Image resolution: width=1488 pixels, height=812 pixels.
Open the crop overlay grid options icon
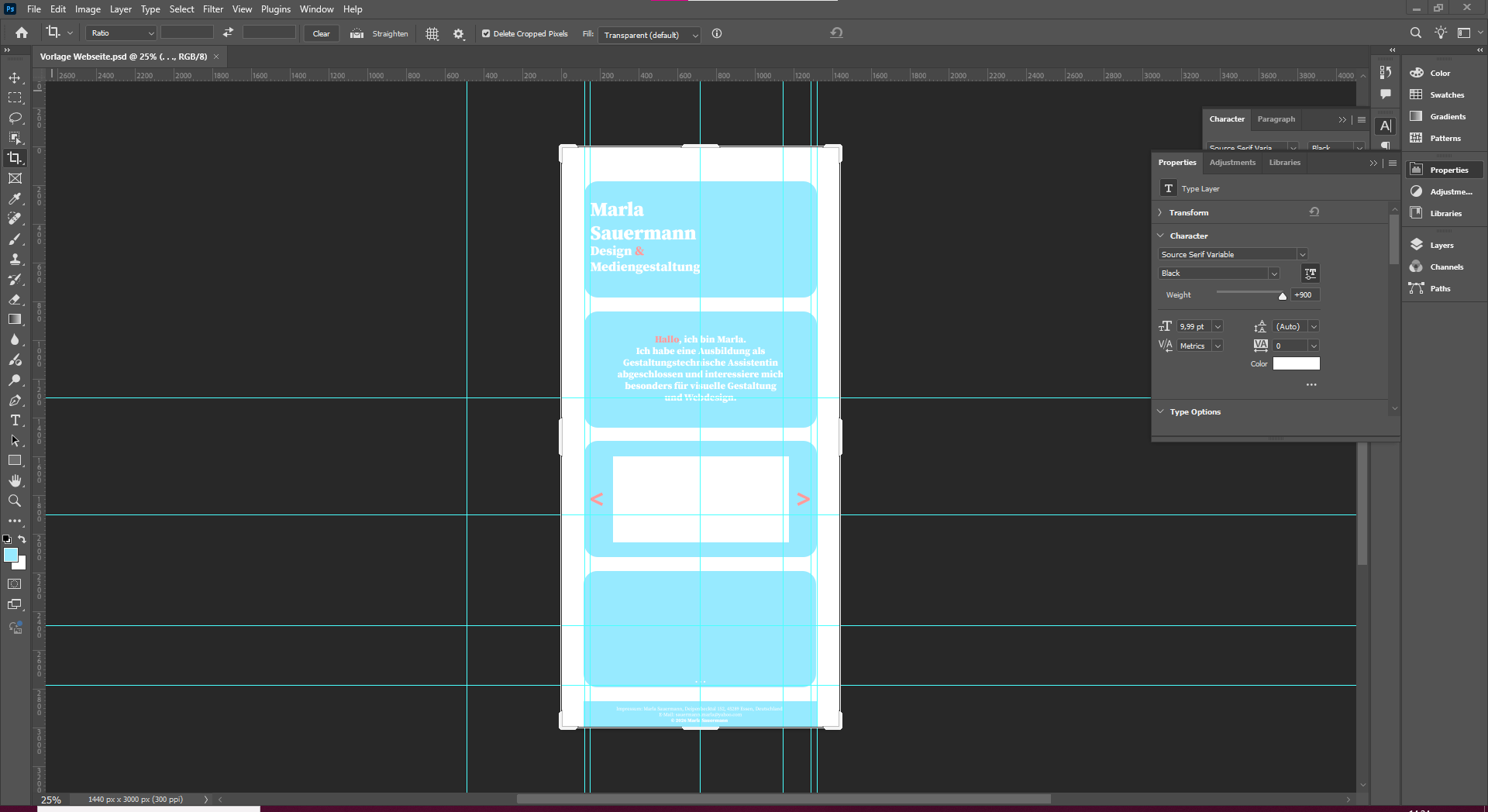432,33
